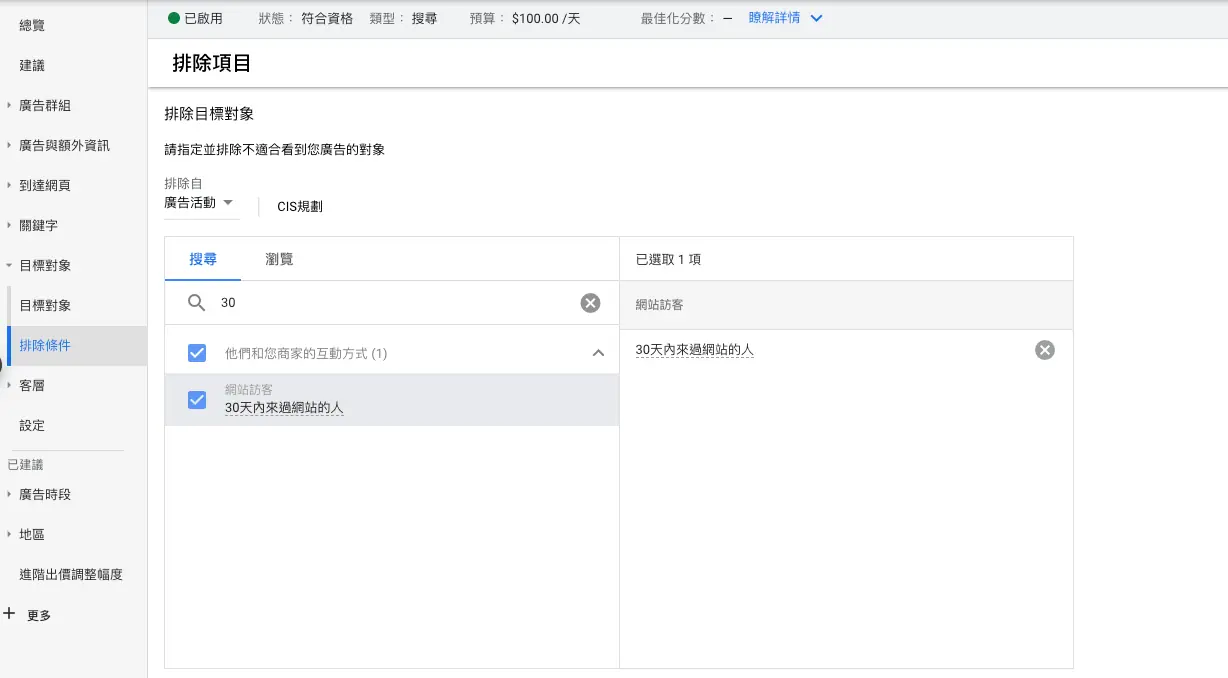Viewport: 1228px width, 678px height.
Task: Click the 客層 sidebar label
Action: 32,385
